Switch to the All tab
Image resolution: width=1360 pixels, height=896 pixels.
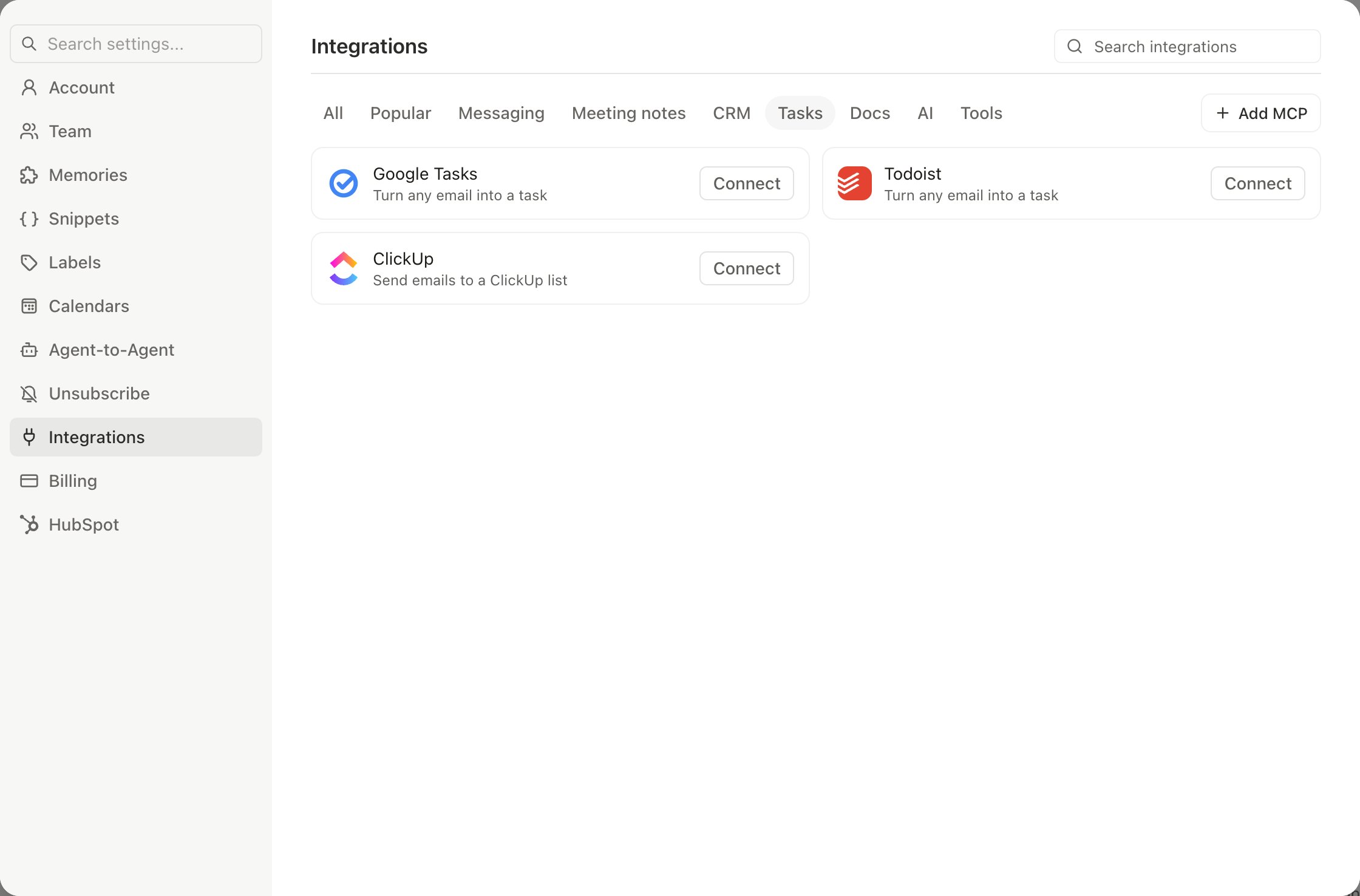[333, 113]
